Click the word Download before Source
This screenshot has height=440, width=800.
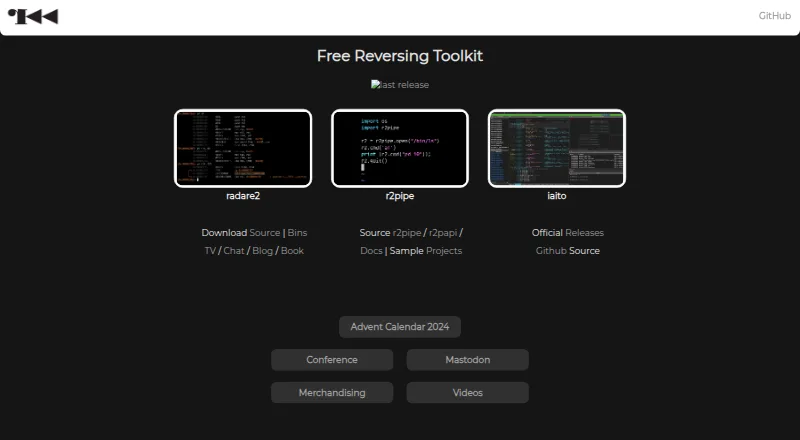tap(224, 233)
